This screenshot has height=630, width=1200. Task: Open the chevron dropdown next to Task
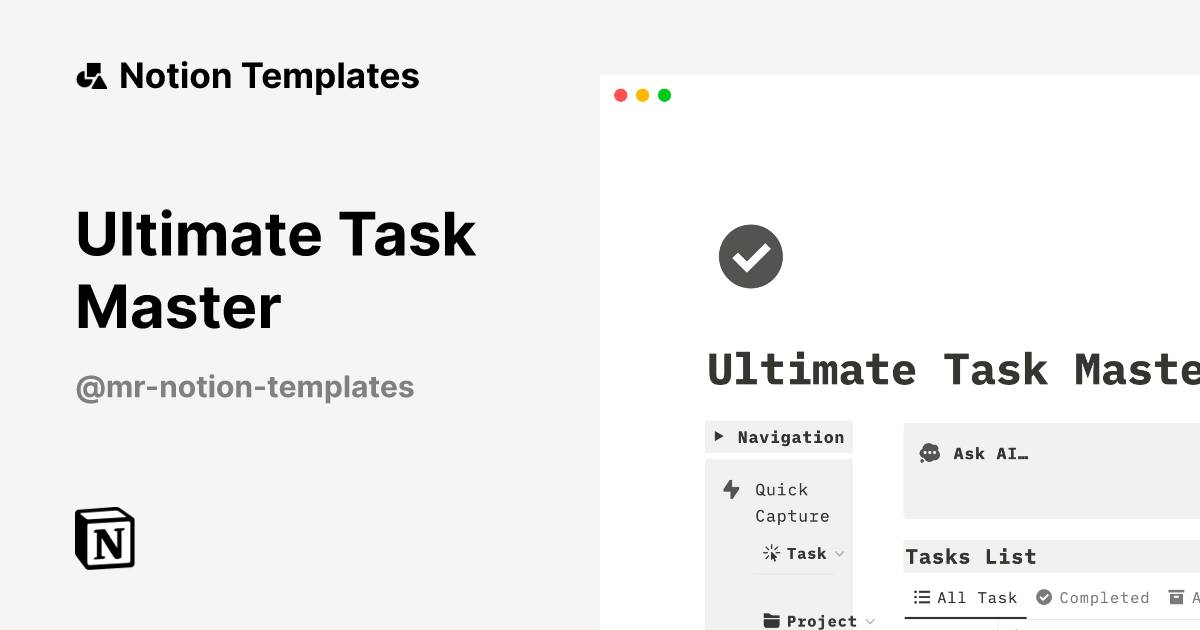(840, 554)
